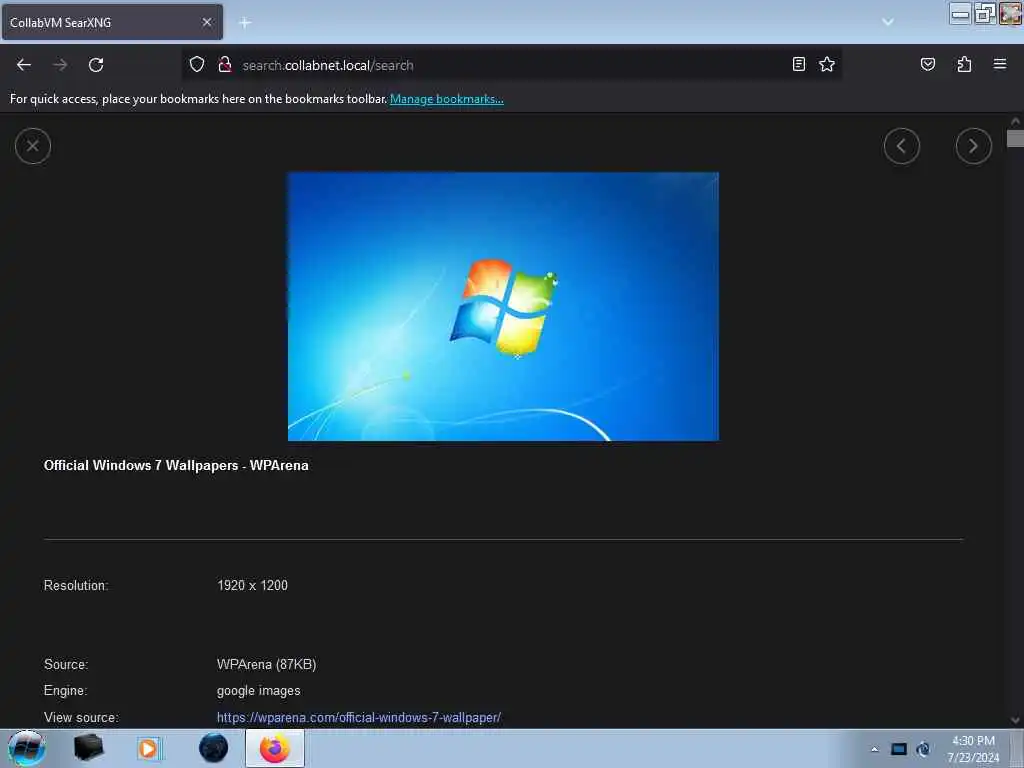Show the previous image result
The width and height of the screenshot is (1024, 768).
coord(902,146)
